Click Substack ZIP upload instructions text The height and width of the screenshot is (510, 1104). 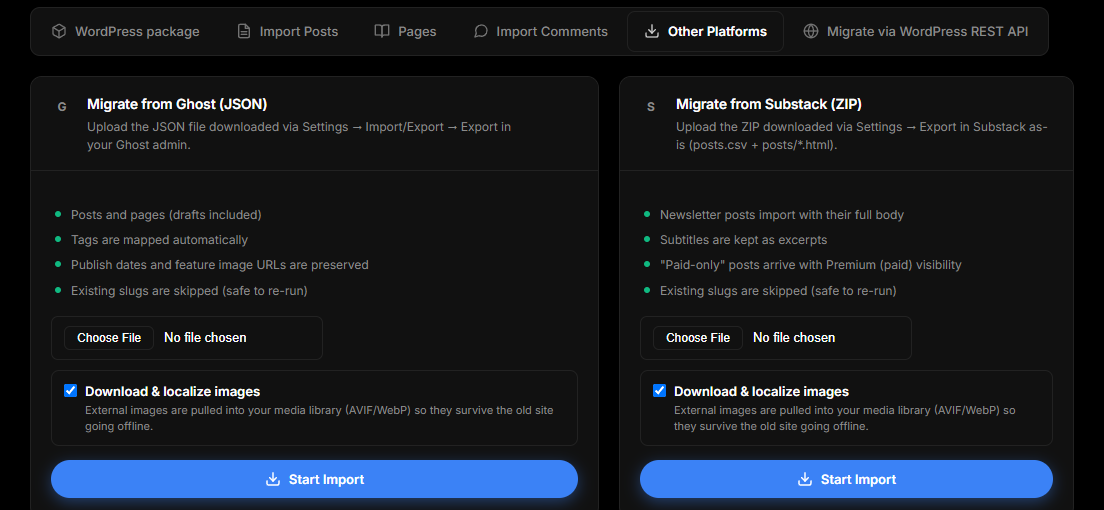(862, 136)
